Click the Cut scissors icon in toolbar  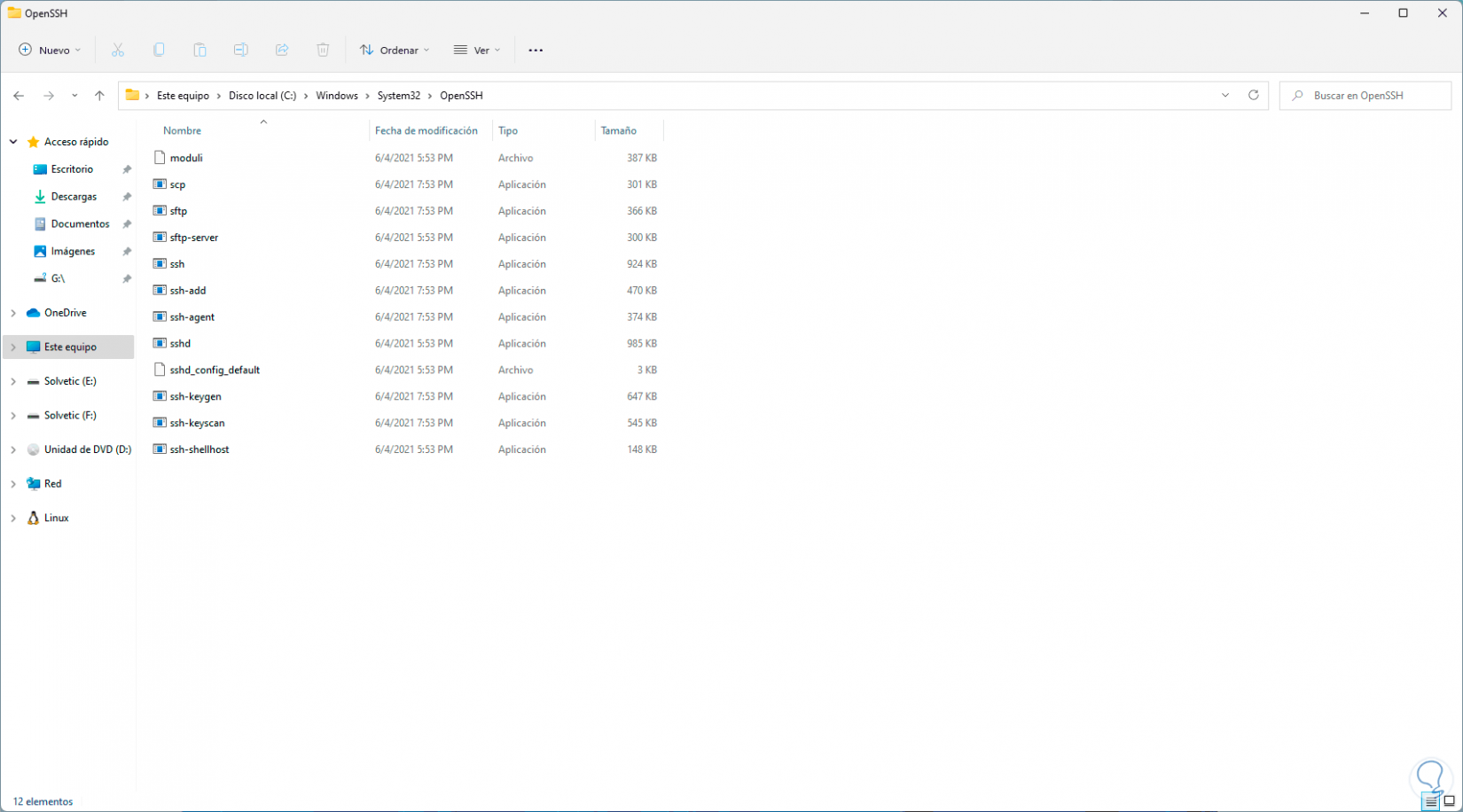[118, 50]
